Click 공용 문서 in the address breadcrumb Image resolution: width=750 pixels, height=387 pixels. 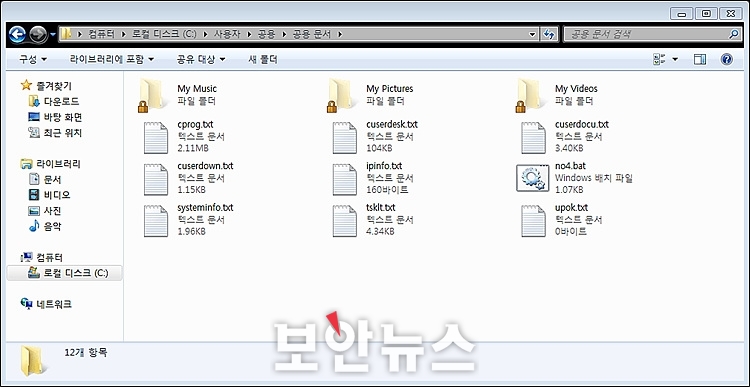(311, 34)
